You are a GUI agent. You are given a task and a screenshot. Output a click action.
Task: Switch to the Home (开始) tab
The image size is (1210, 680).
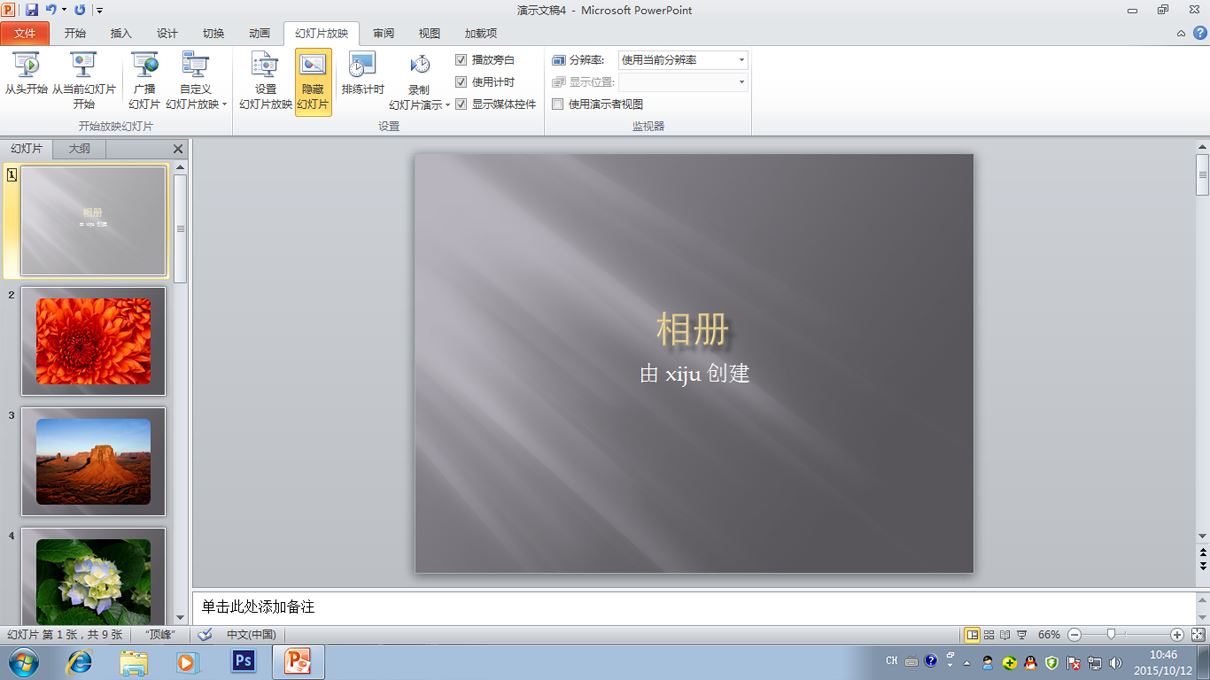pos(75,33)
